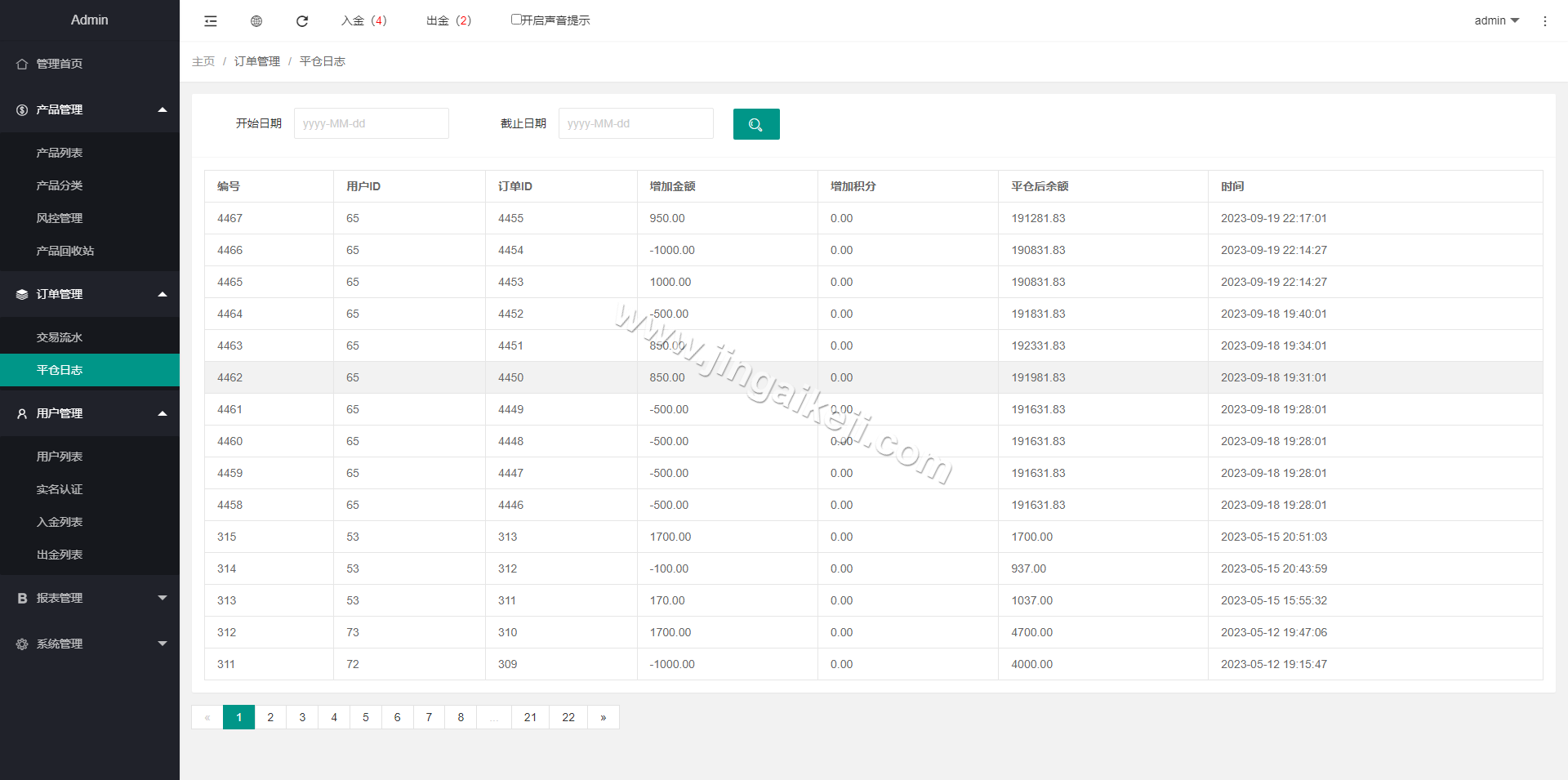1568x780 pixels.
Task: Click the next page arrow
Action: click(604, 717)
